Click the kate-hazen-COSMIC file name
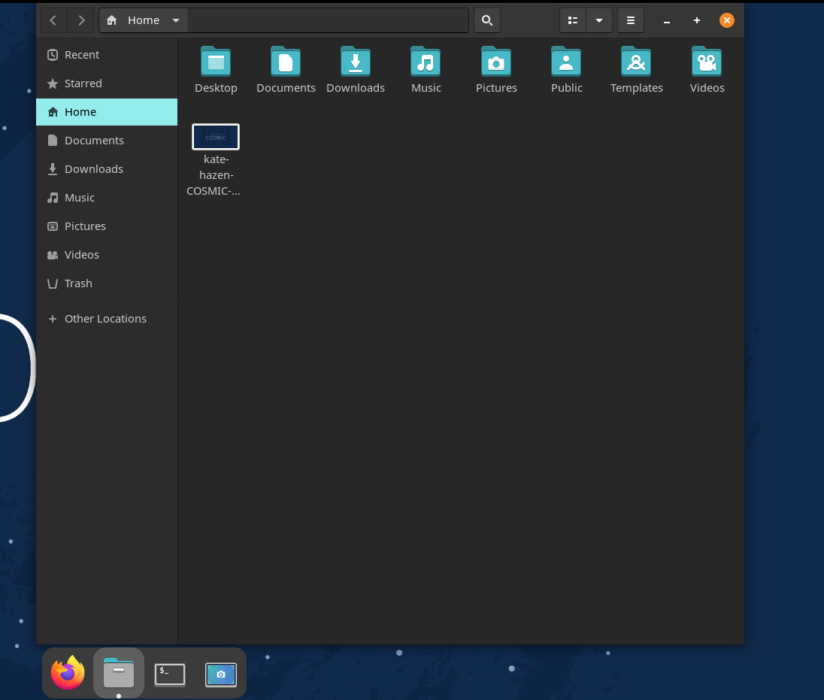This screenshot has height=700, width=824. click(214, 175)
